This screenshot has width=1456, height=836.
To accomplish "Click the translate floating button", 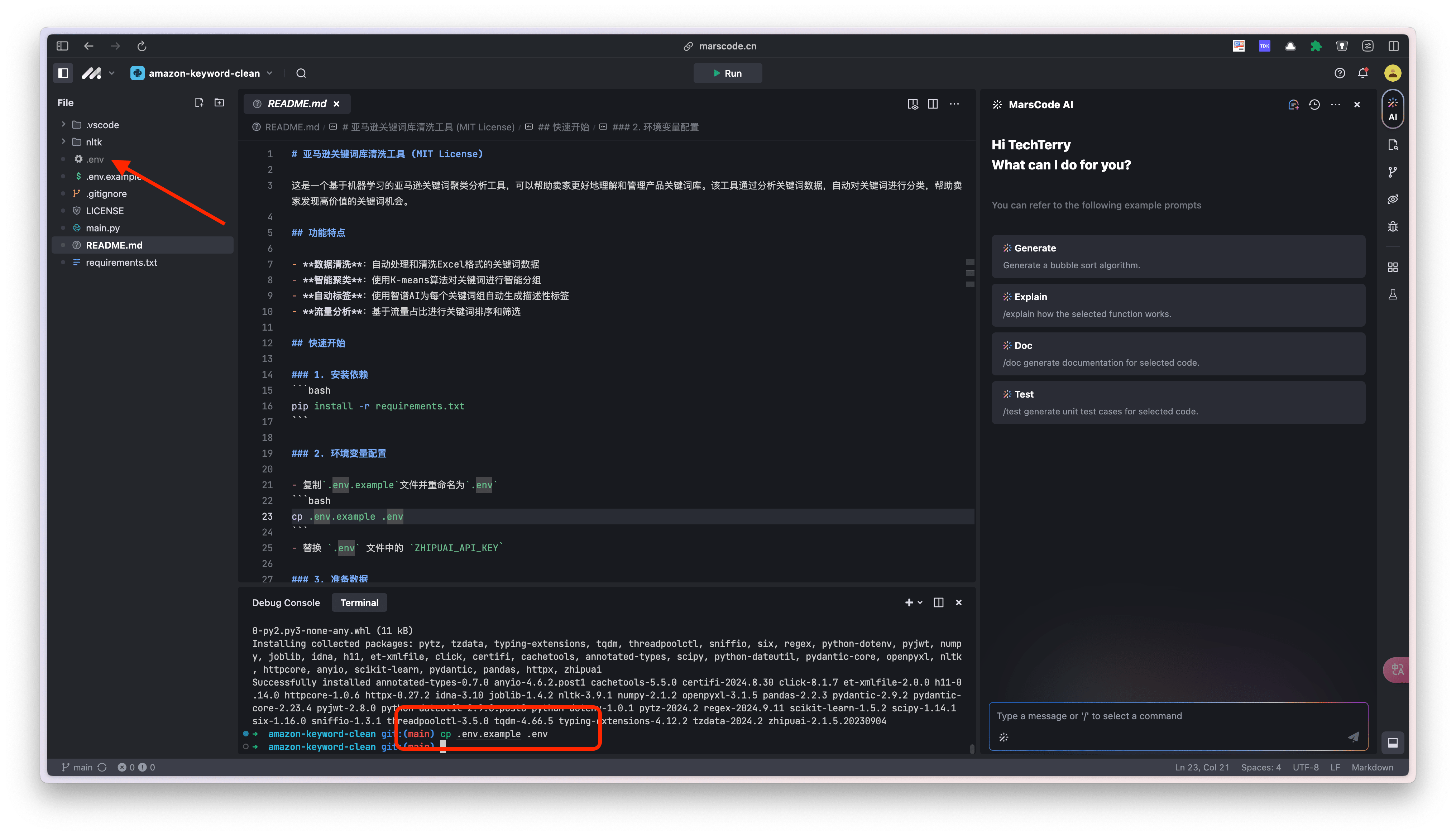I will (x=1397, y=669).
